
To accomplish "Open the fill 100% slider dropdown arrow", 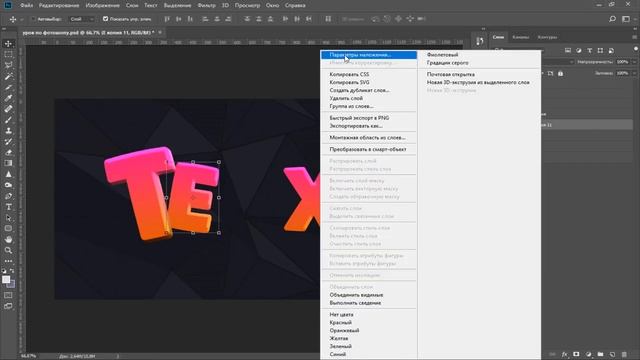I will (634, 73).
